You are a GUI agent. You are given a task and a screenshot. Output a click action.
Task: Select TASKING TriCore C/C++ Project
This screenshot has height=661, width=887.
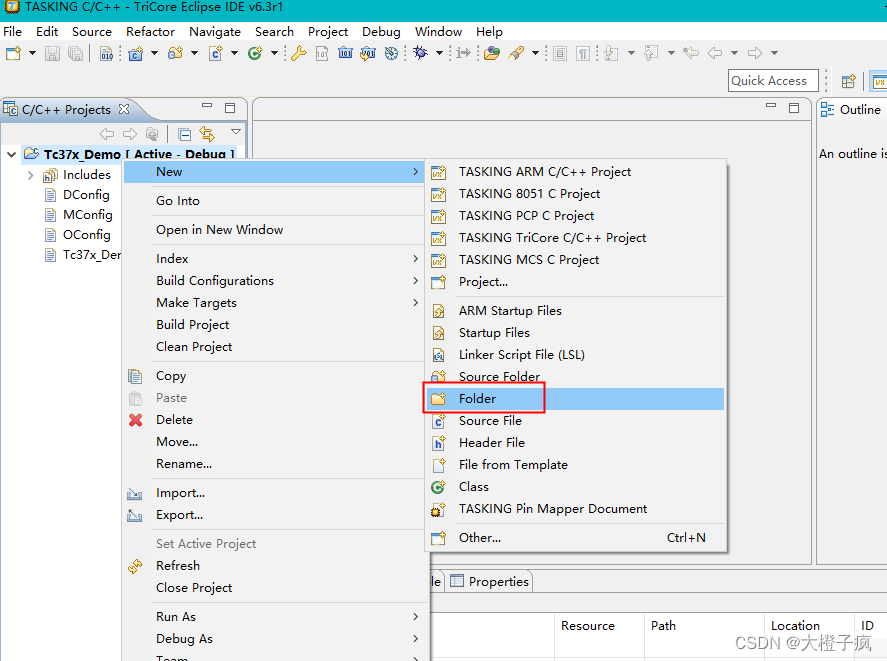click(574, 238)
